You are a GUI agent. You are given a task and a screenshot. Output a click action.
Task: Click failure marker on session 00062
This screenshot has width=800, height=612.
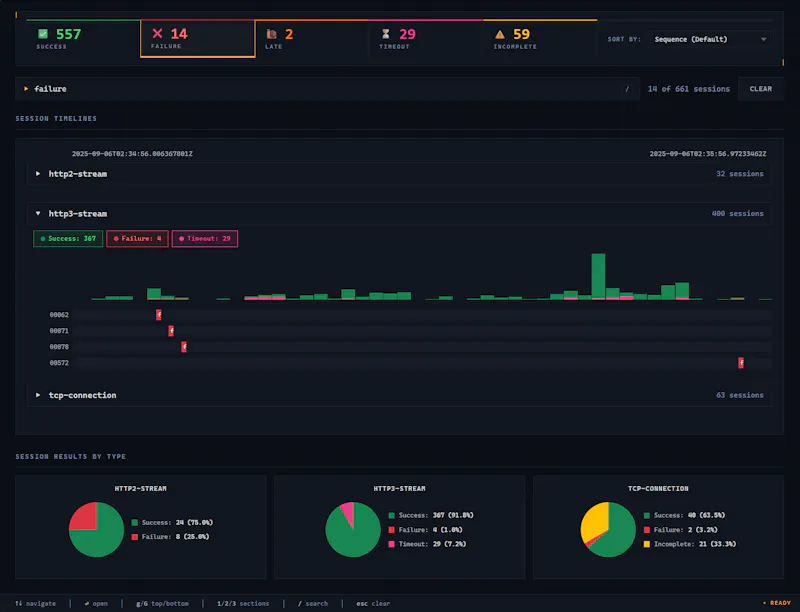159,315
